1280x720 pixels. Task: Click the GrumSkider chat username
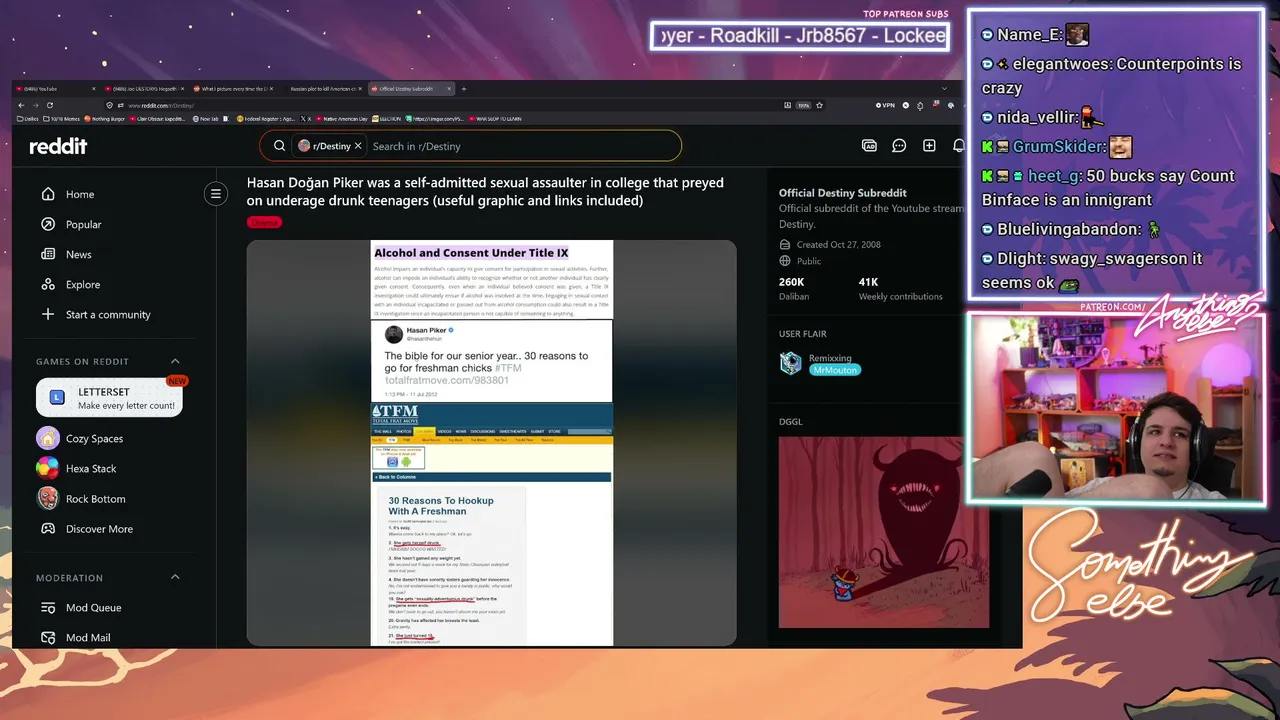tap(1056, 147)
